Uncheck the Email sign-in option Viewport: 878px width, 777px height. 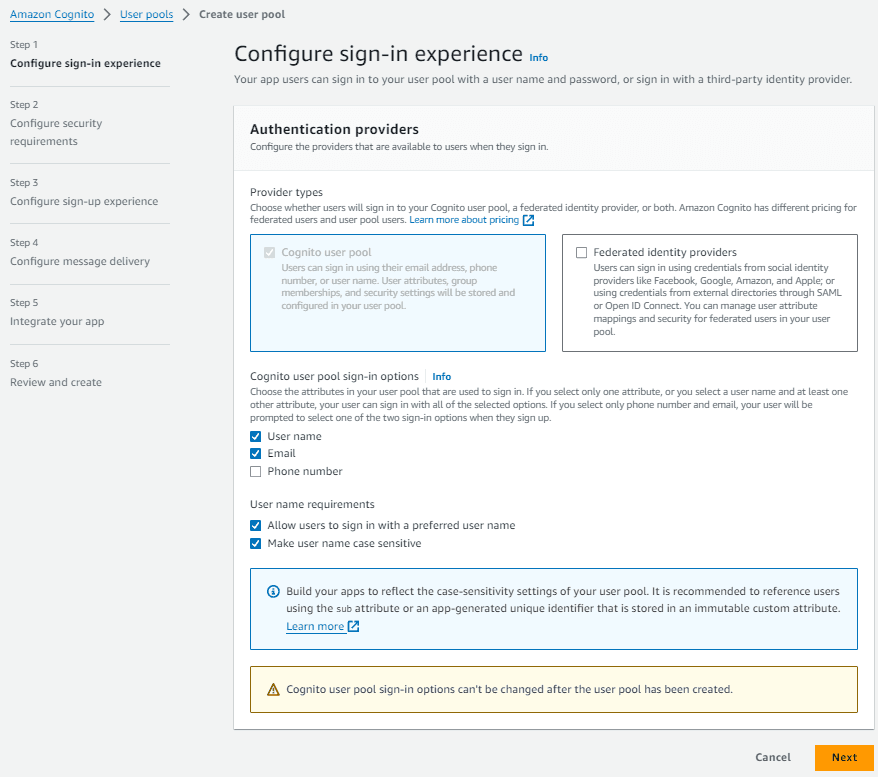pos(255,453)
